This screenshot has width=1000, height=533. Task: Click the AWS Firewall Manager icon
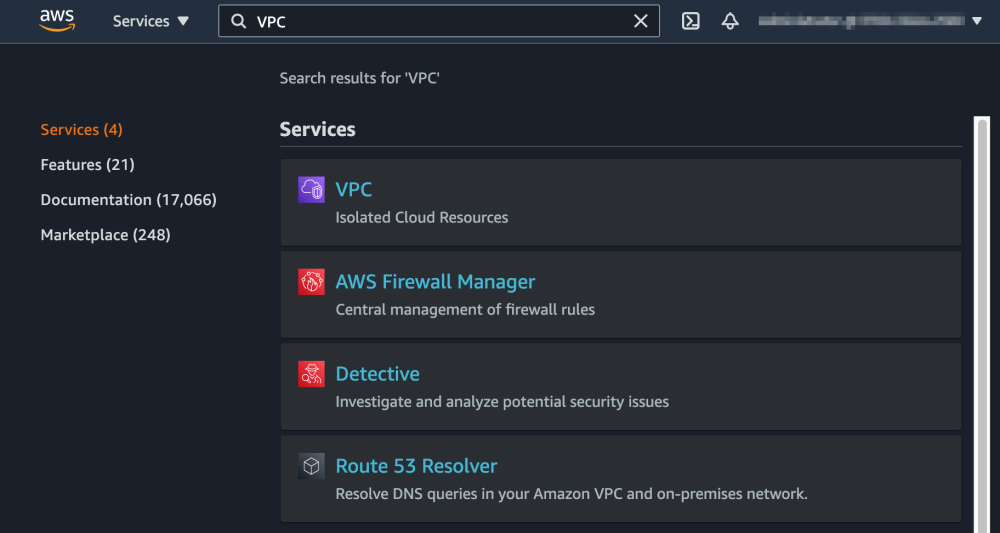[x=311, y=282]
